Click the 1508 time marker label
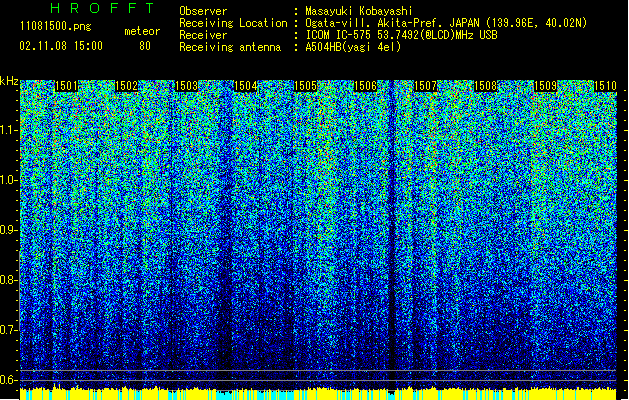Viewport: 629px width, 400px height. pyautogui.click(x=485, y=86)
